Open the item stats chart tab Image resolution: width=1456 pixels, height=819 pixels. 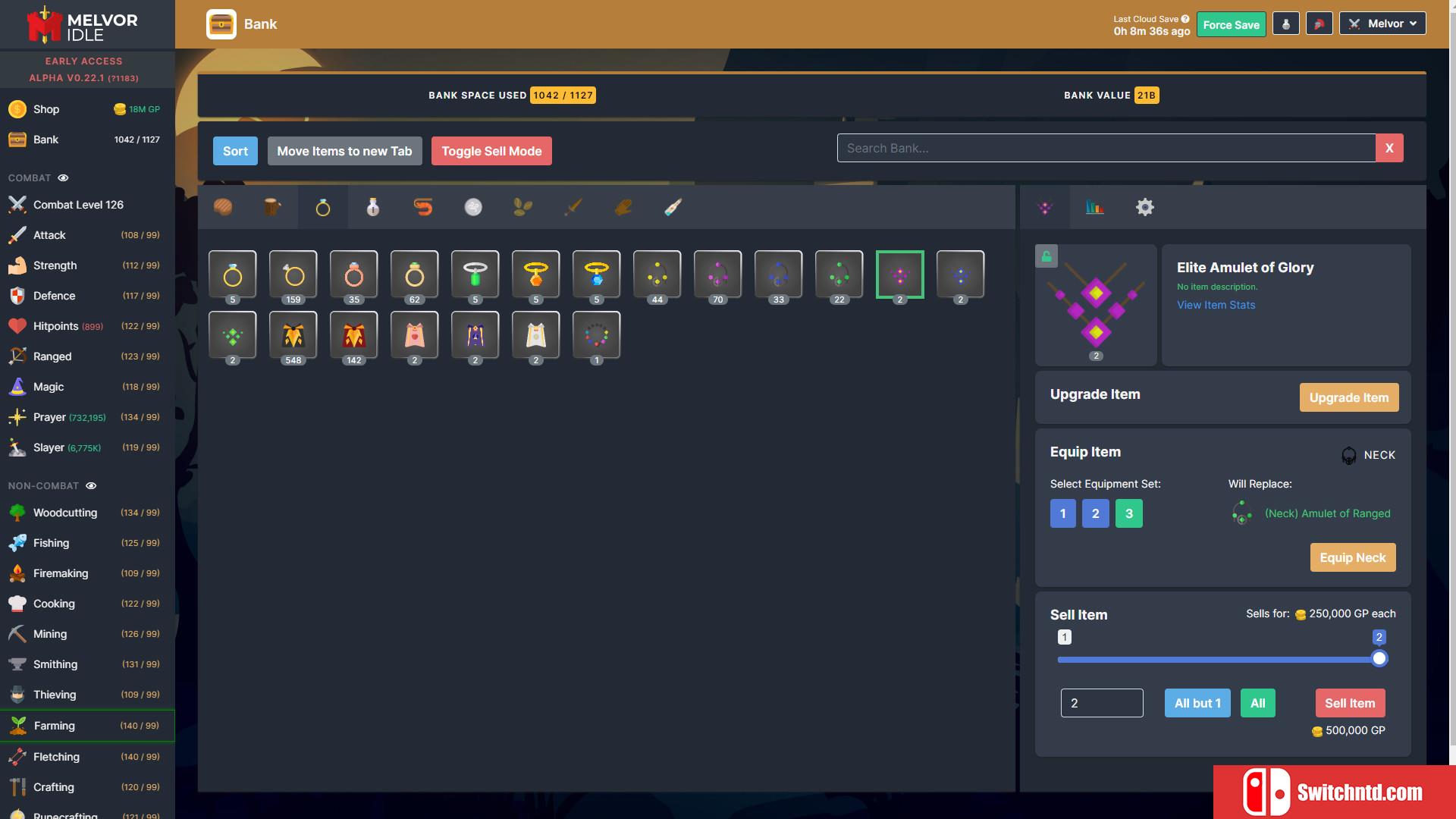click(x=1095, y=207)
